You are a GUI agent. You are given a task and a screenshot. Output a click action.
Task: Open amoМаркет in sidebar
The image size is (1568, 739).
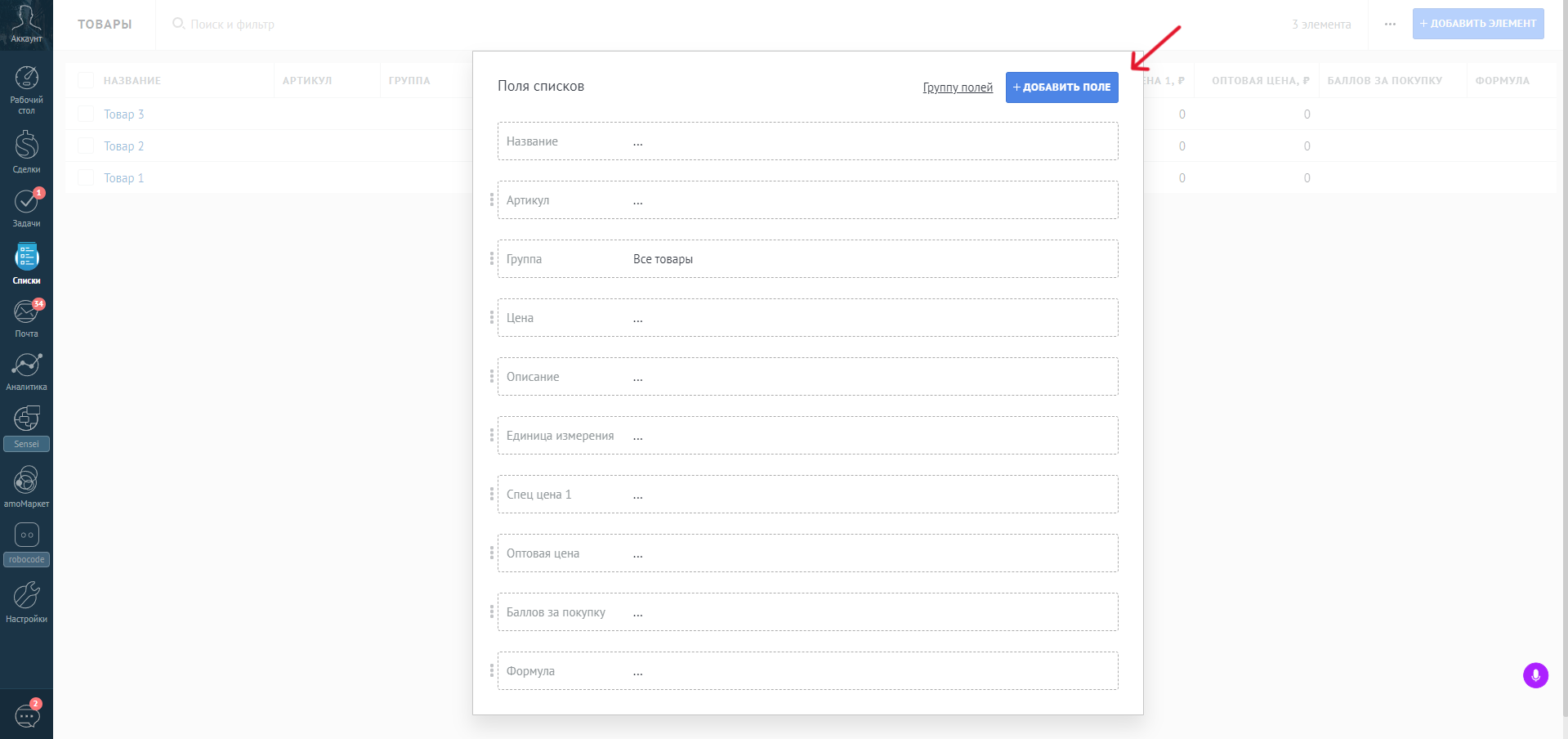tap(26, 486)
